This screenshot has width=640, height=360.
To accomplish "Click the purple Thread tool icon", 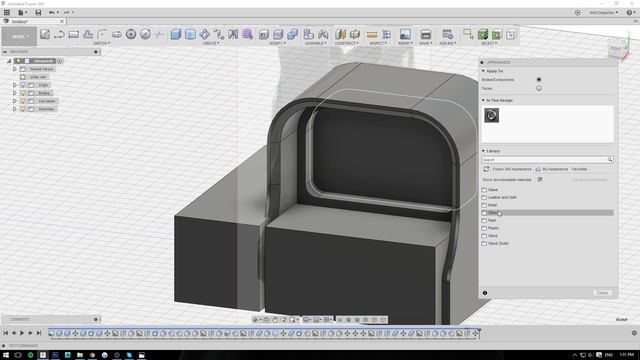I will point(247,34).
